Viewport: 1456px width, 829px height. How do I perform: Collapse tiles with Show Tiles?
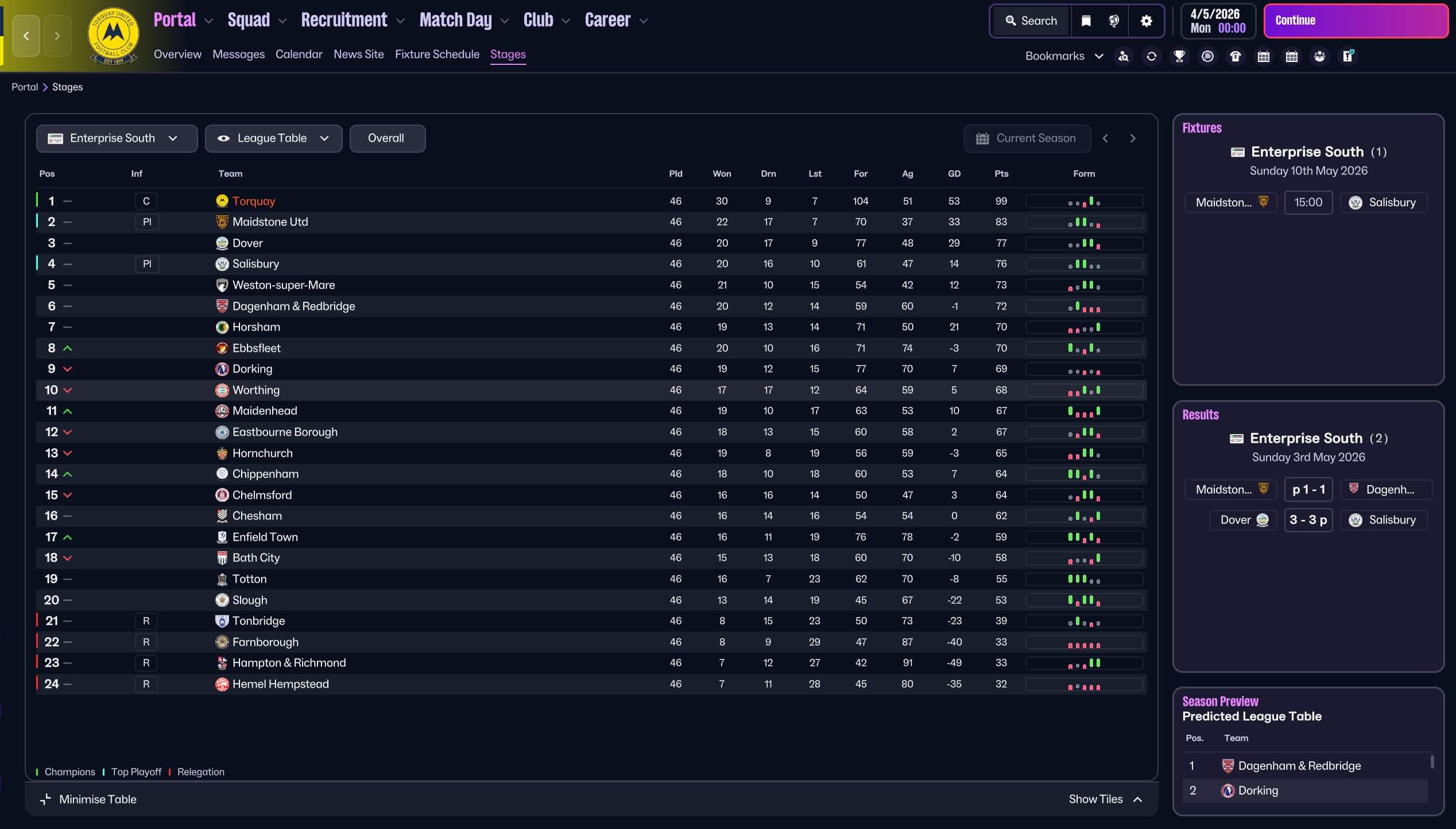tap(1105, 799)
